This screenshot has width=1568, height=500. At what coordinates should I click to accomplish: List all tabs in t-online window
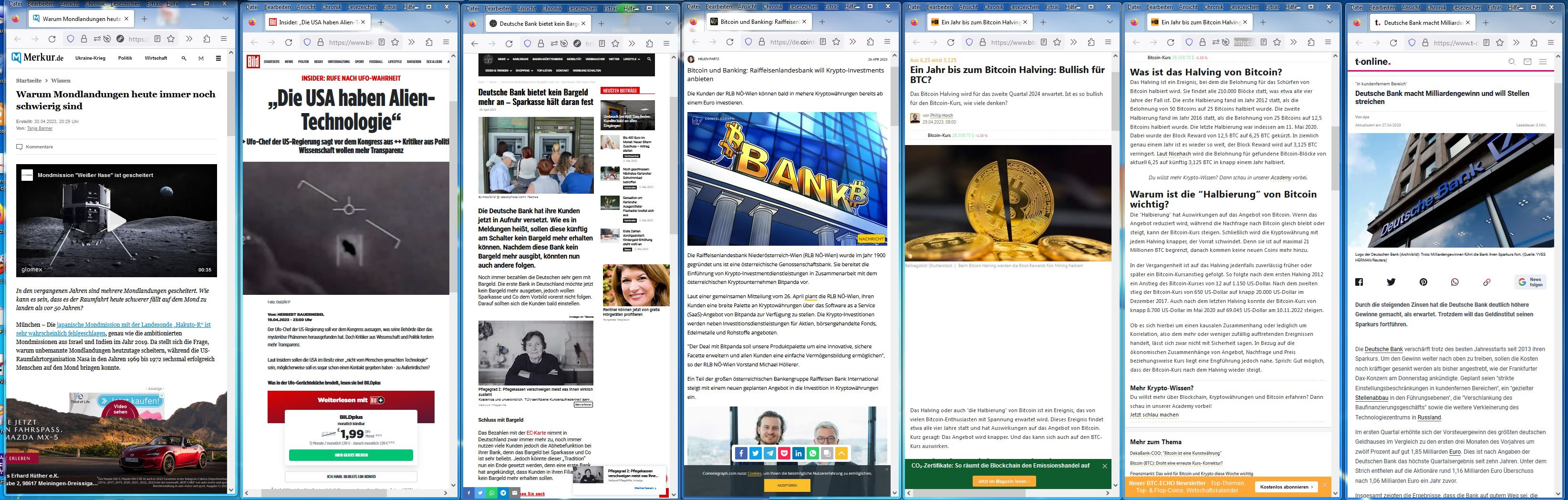(1553, 22)
